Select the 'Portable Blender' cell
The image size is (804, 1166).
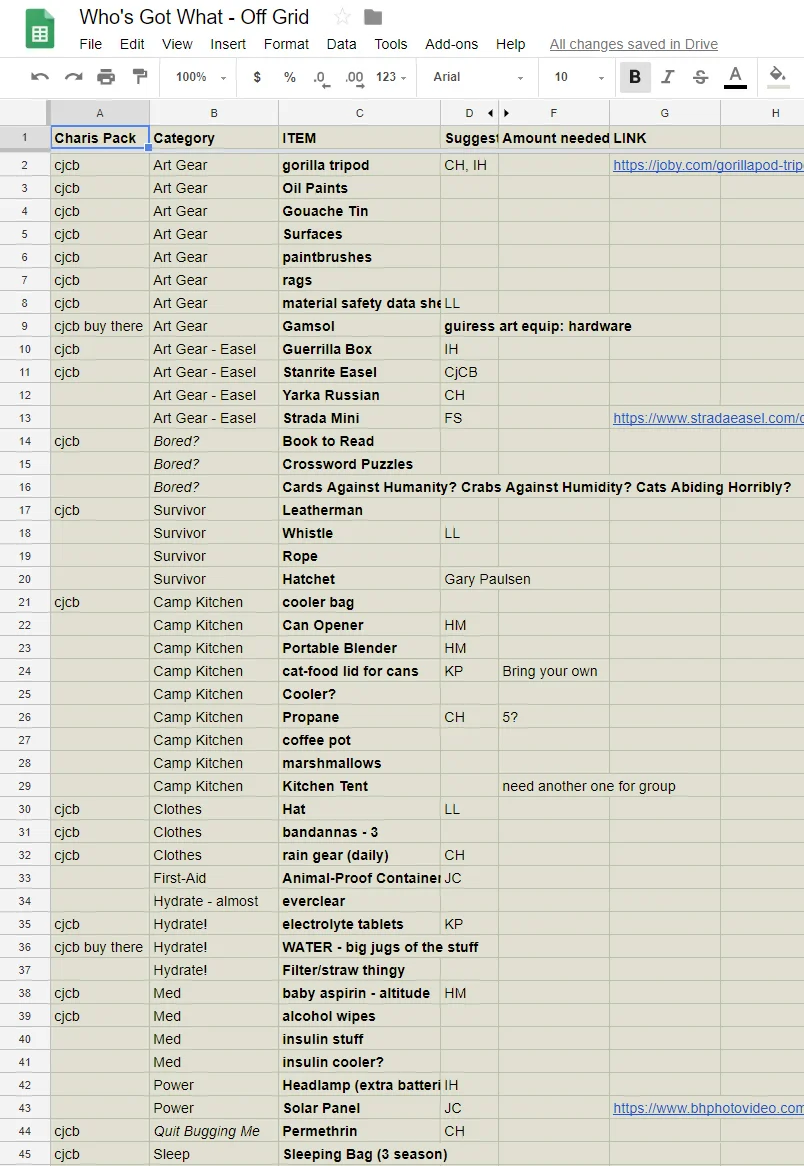359,648
